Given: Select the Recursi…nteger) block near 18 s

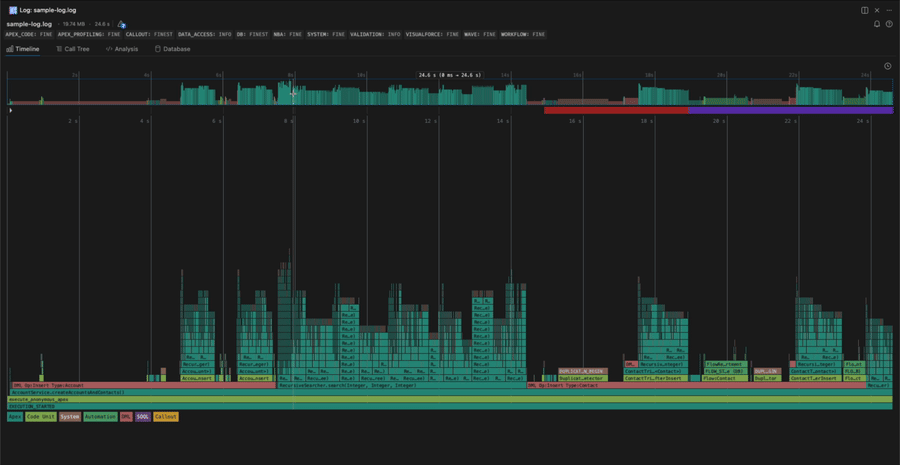Looking at the screenshot, I should [664, 364].
